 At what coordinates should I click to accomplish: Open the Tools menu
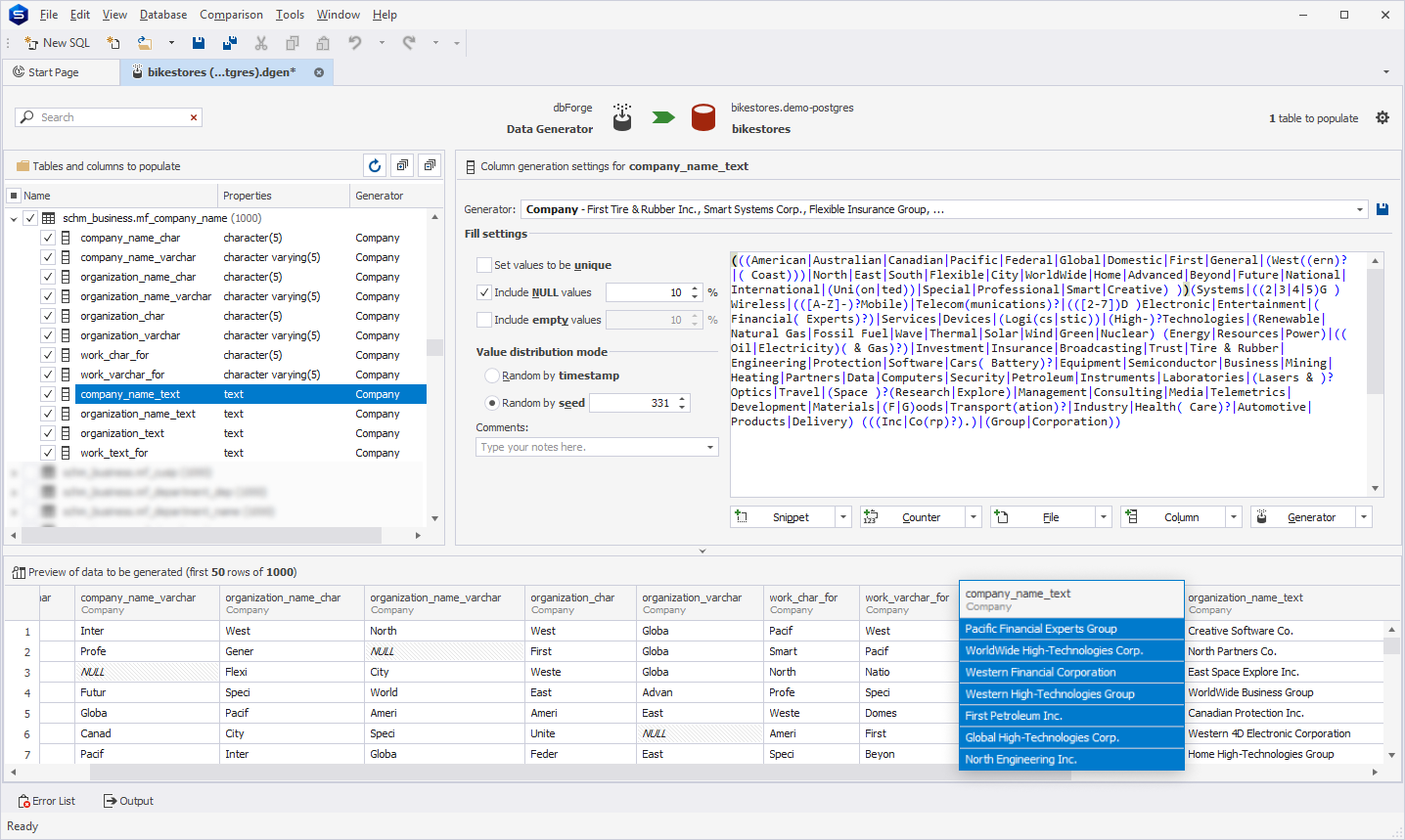pos(290,15)
